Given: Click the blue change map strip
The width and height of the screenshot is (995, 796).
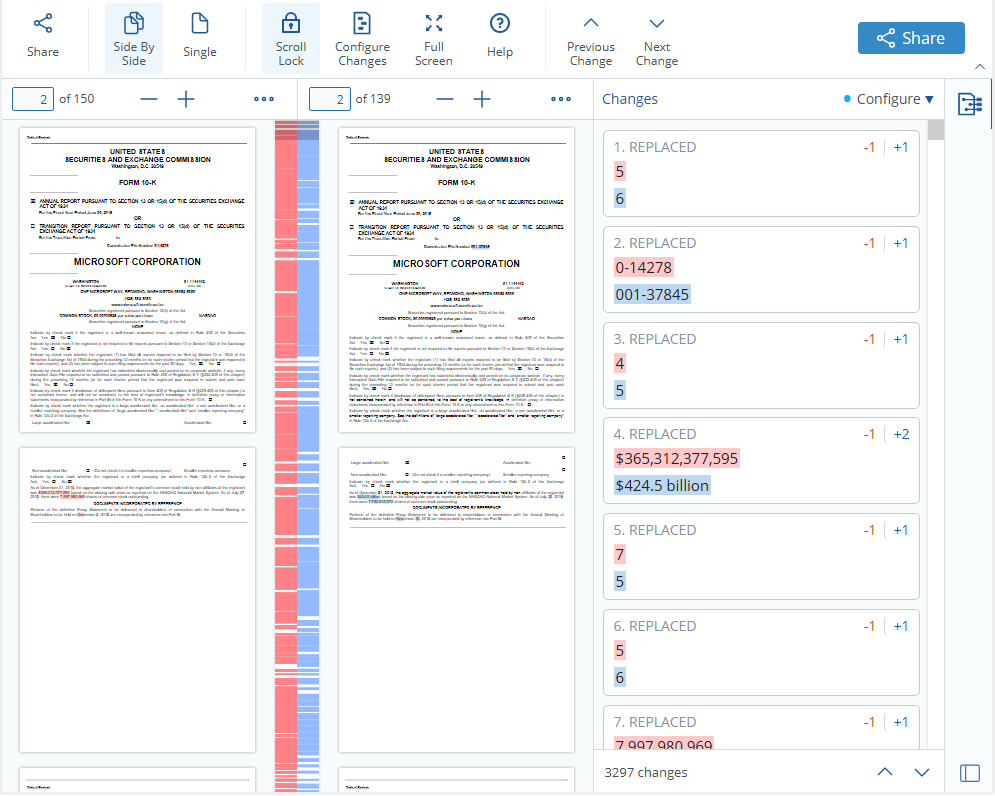Looking at the screenshot, I should (308, 456).
